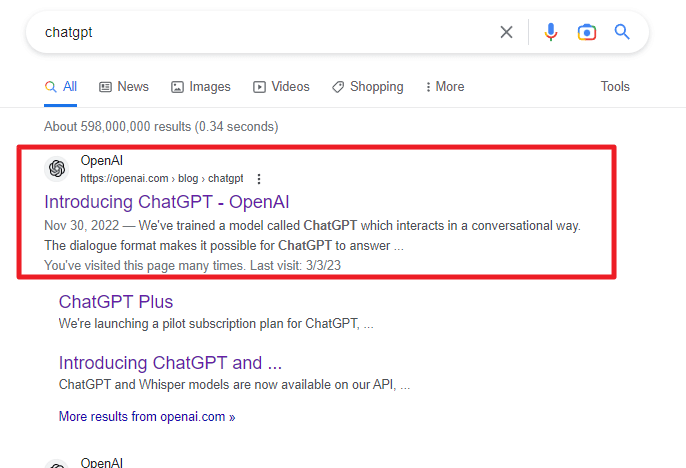Click the openai.com › blog › chatgpt URL

coord(162,178)
